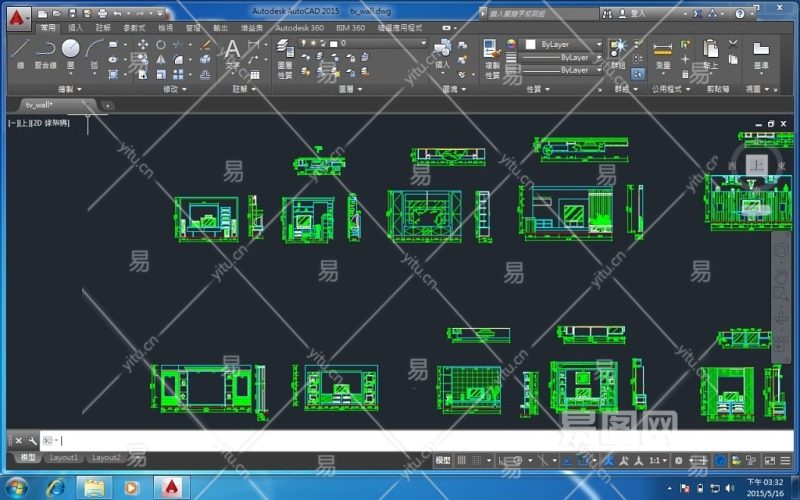Click the command line customize wrench button
This screenshot has width=800, height=500.
(32, 440)
